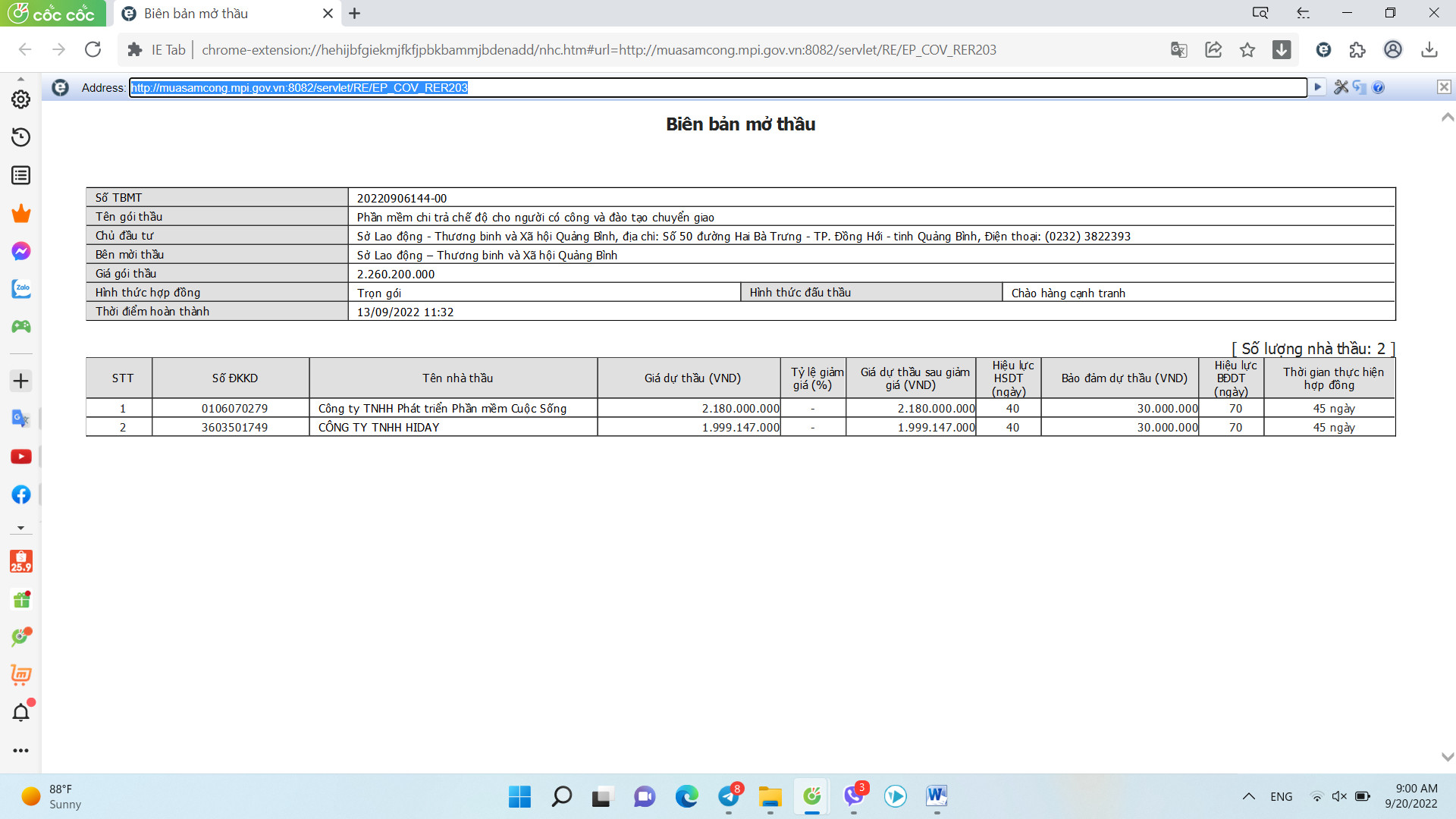
Task: Open a new browser tab
Action: point(355,14)
